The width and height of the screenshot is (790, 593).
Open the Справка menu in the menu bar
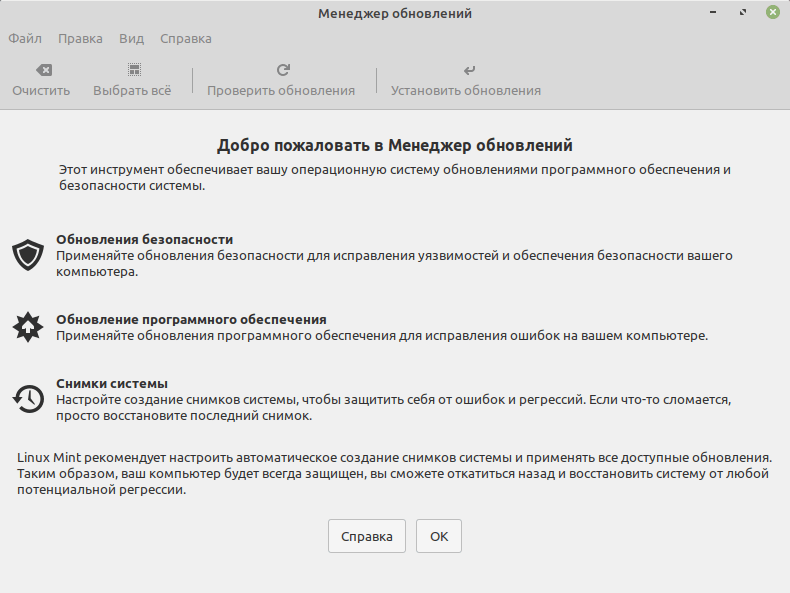(186, 39)
